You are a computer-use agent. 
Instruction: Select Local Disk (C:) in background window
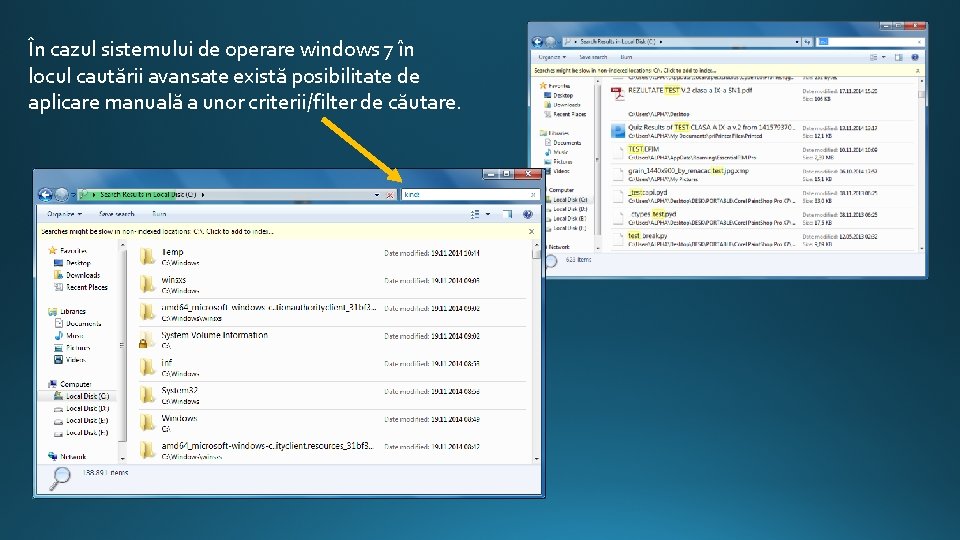click(570, 200)
